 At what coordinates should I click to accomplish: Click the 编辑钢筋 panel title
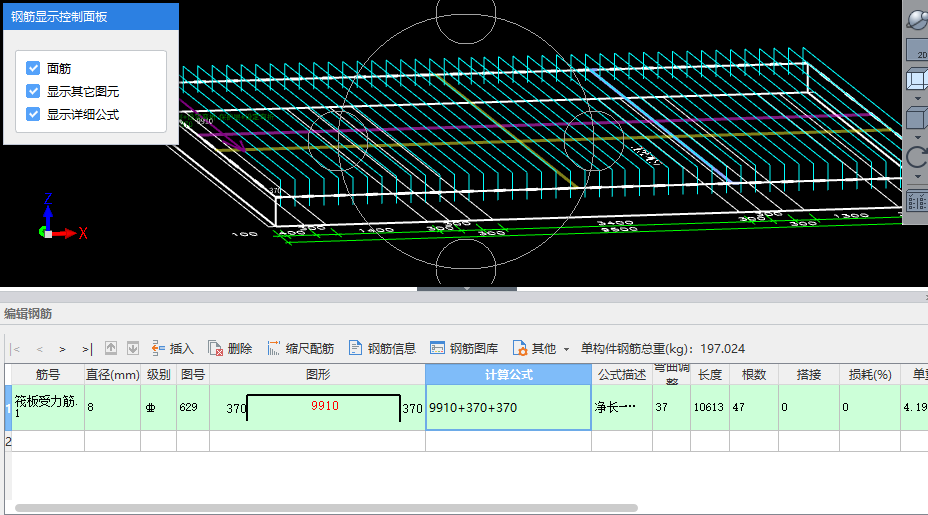pyautogui.click(x=28, y=314)
